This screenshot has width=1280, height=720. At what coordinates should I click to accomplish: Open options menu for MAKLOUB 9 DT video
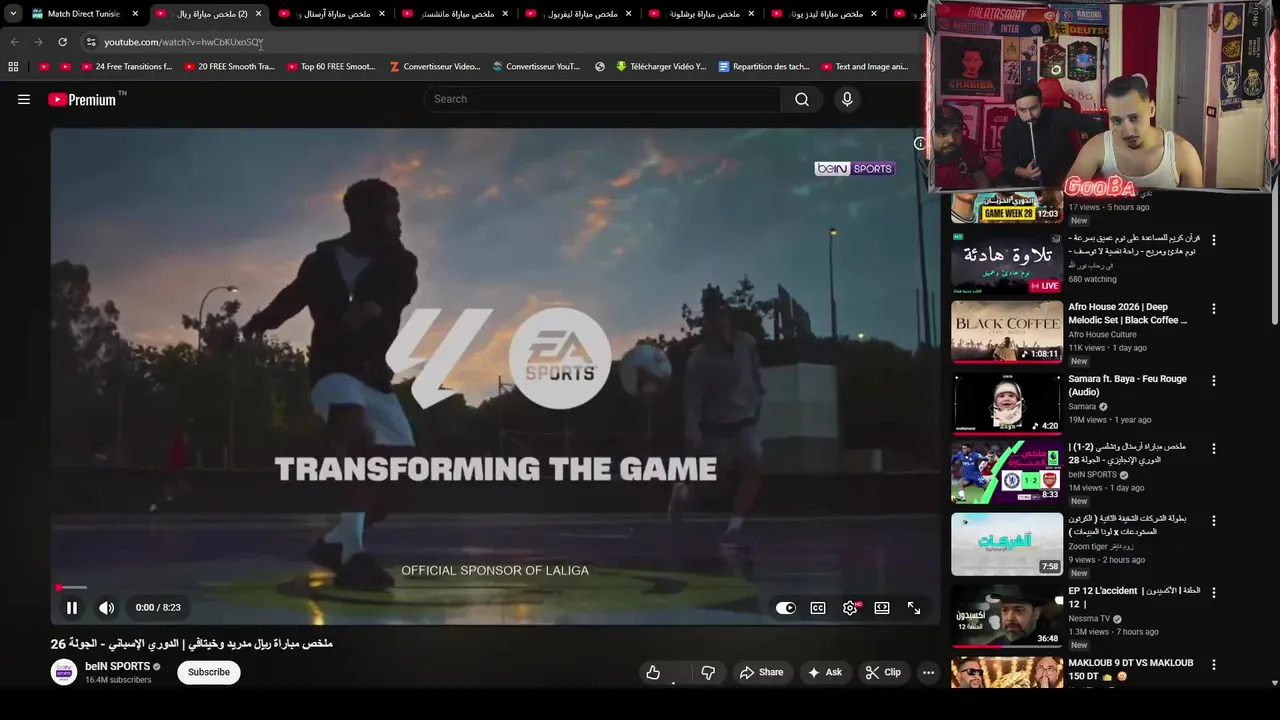coord(1214,665)
